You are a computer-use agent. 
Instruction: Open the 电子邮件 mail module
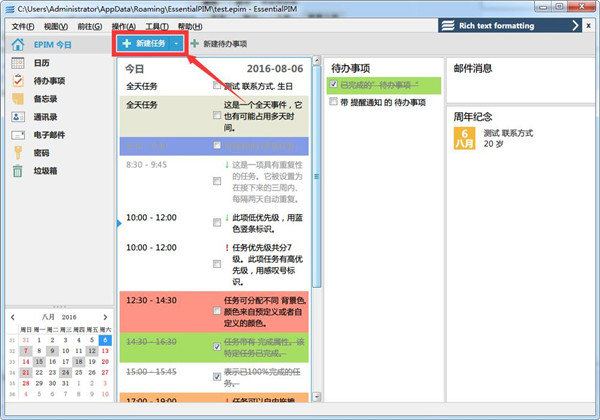coord(49,135)
